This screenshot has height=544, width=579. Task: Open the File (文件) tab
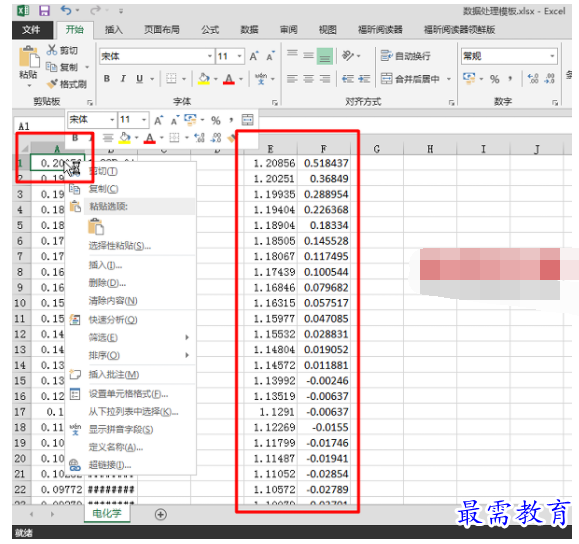pyautogui.click(x=31, y=30)
